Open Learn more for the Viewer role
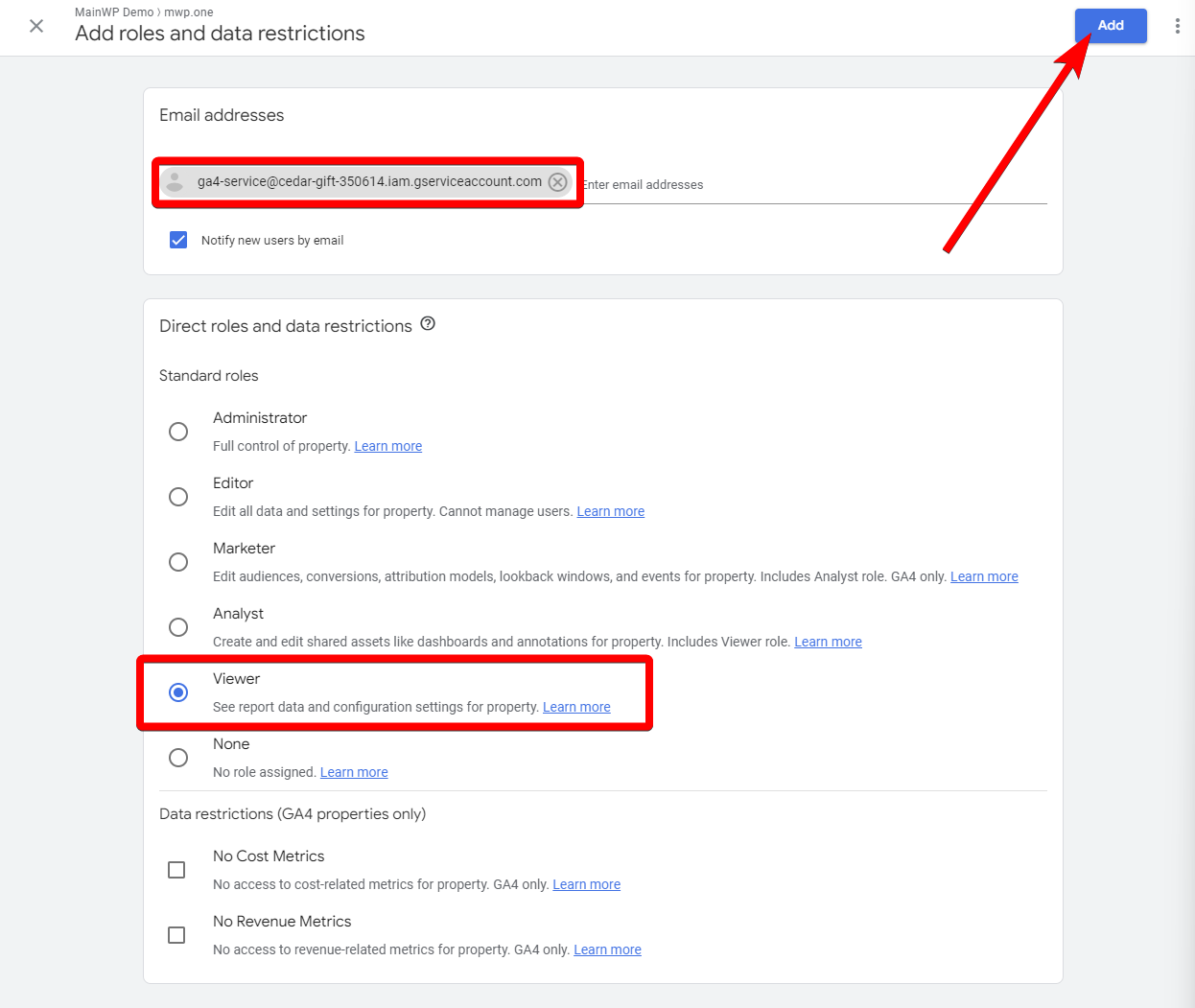The height and width of the screenshot is (1008, 1195). click(x=576, y=707)
